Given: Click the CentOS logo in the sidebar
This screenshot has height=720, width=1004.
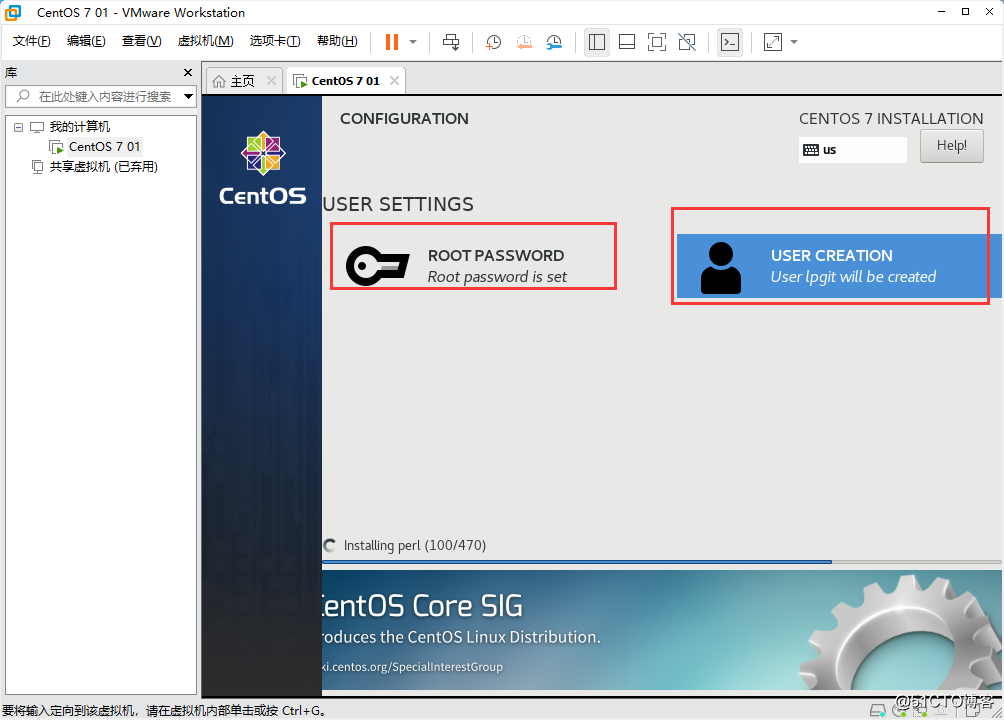Looking at the screenshot, I should pyautogui.click(x=263, y=168).
